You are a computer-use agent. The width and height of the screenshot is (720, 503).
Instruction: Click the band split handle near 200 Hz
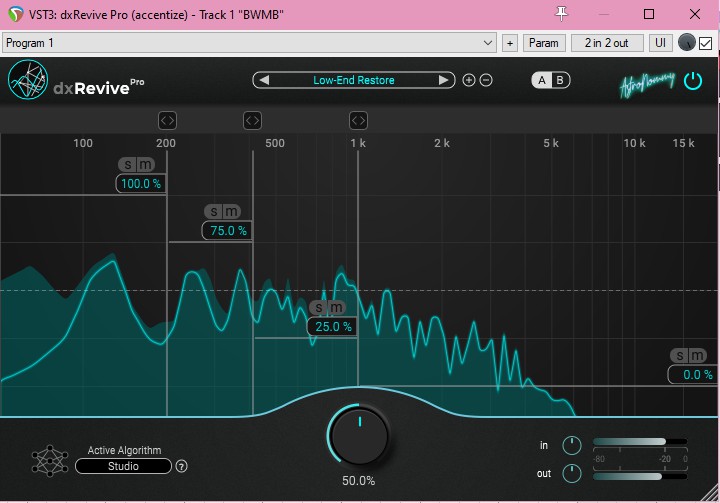(x=167, y=121)
